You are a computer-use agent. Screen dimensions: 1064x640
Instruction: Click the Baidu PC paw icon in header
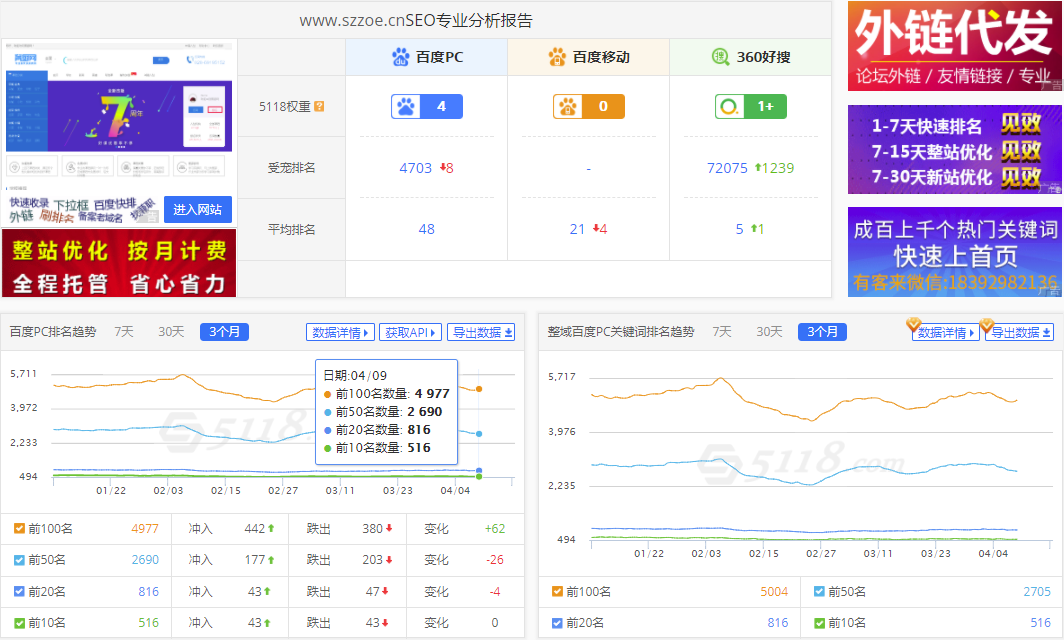tap(401, 57)
